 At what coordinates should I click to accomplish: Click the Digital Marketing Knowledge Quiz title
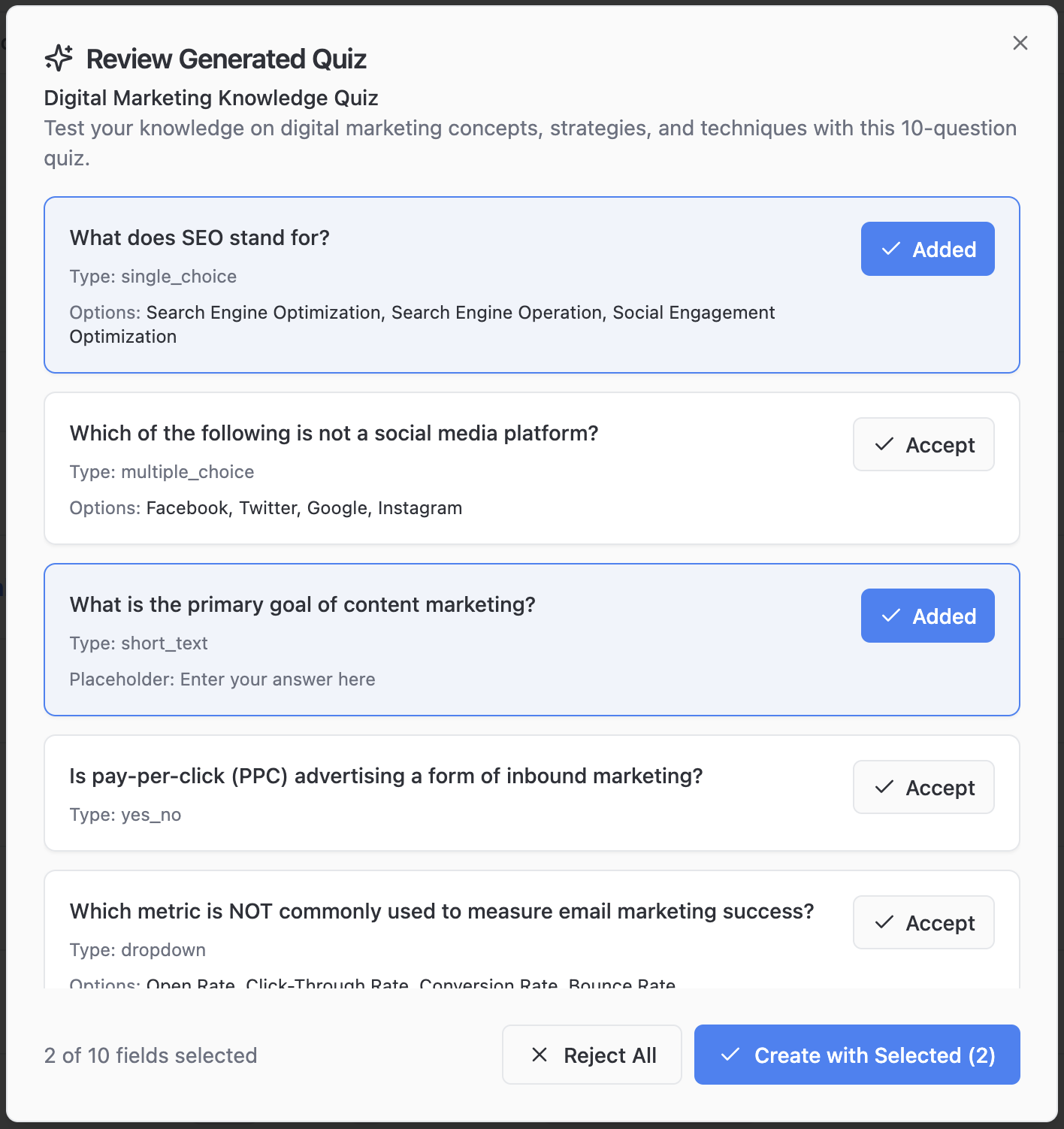tap(210, 98)
